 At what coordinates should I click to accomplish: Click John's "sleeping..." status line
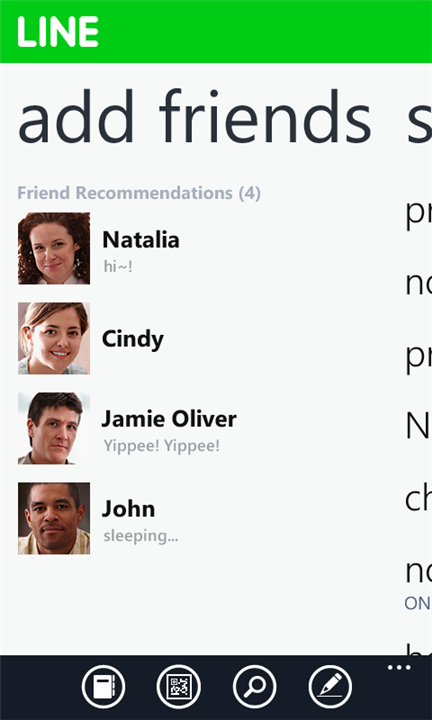140,536
